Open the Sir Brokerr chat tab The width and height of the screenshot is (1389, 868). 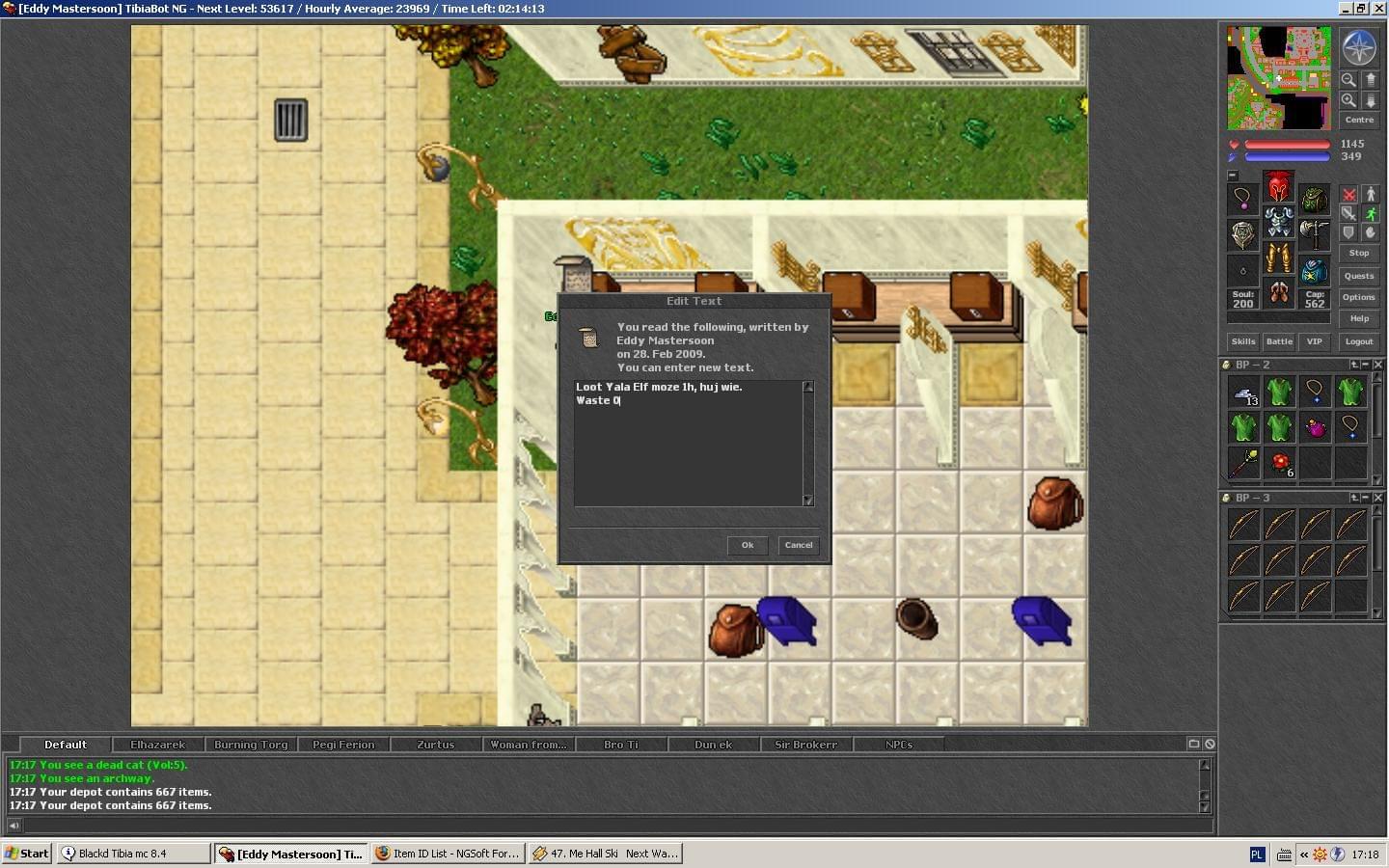806,745
